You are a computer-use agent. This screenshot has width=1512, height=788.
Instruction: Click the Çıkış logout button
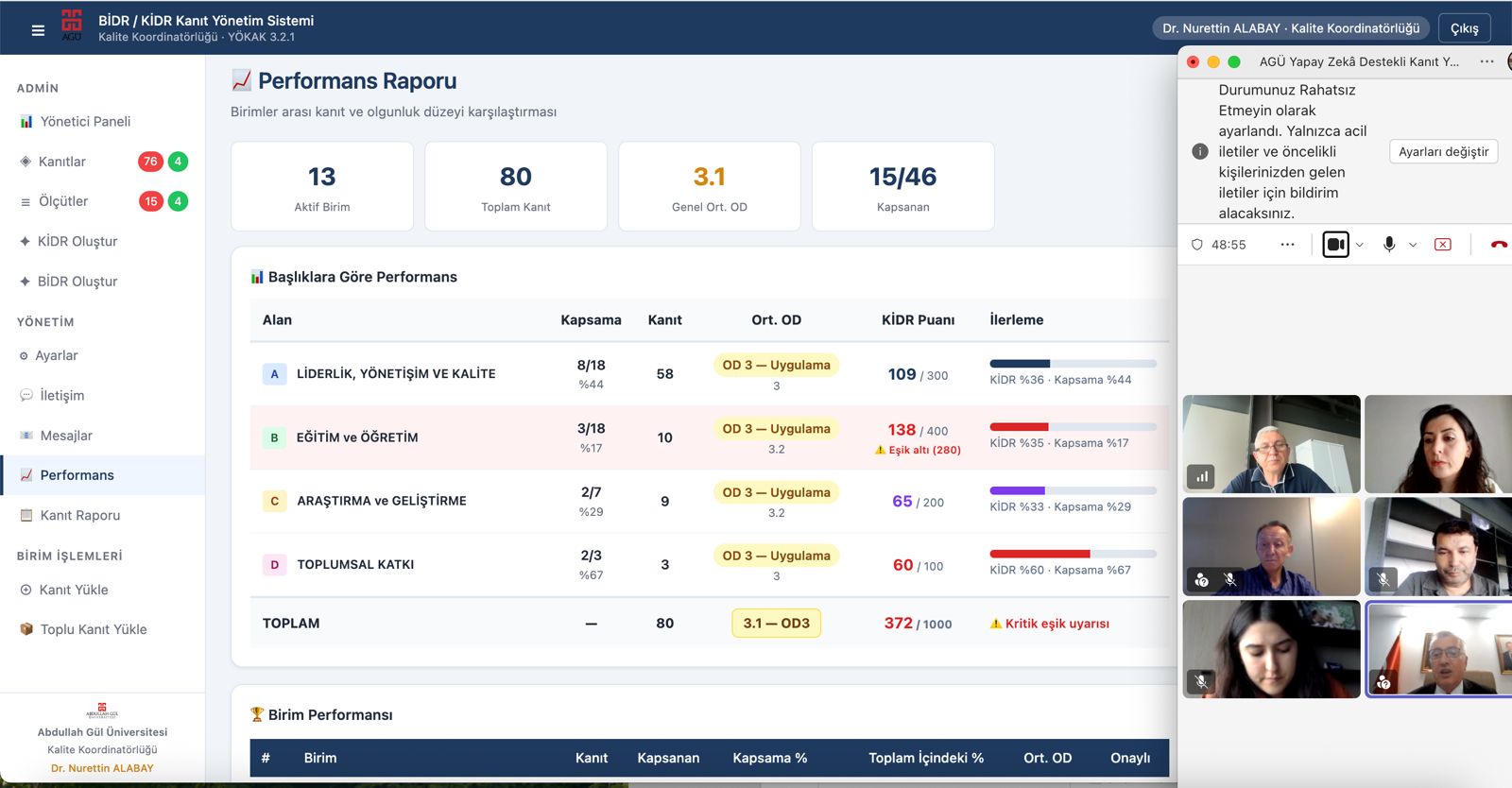point(1465,28)
